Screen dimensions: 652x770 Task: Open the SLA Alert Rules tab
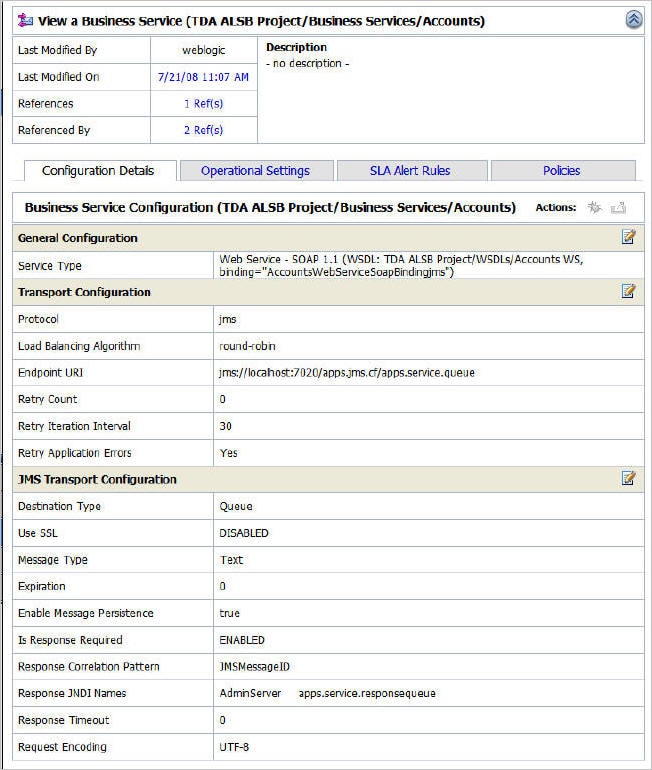[x=410, y=170]
